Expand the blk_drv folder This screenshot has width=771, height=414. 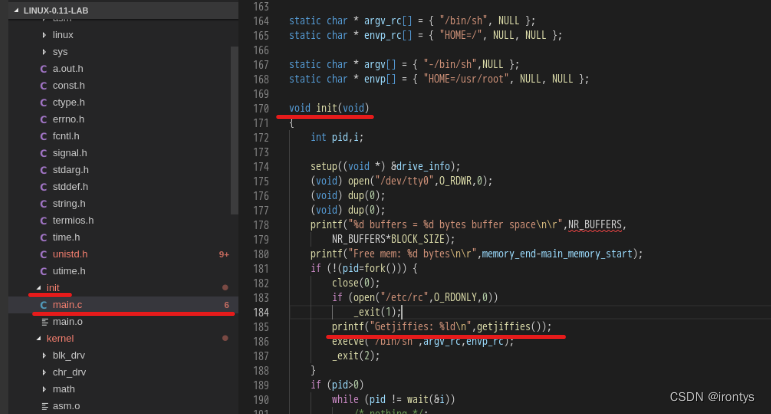tap(44, 355)
